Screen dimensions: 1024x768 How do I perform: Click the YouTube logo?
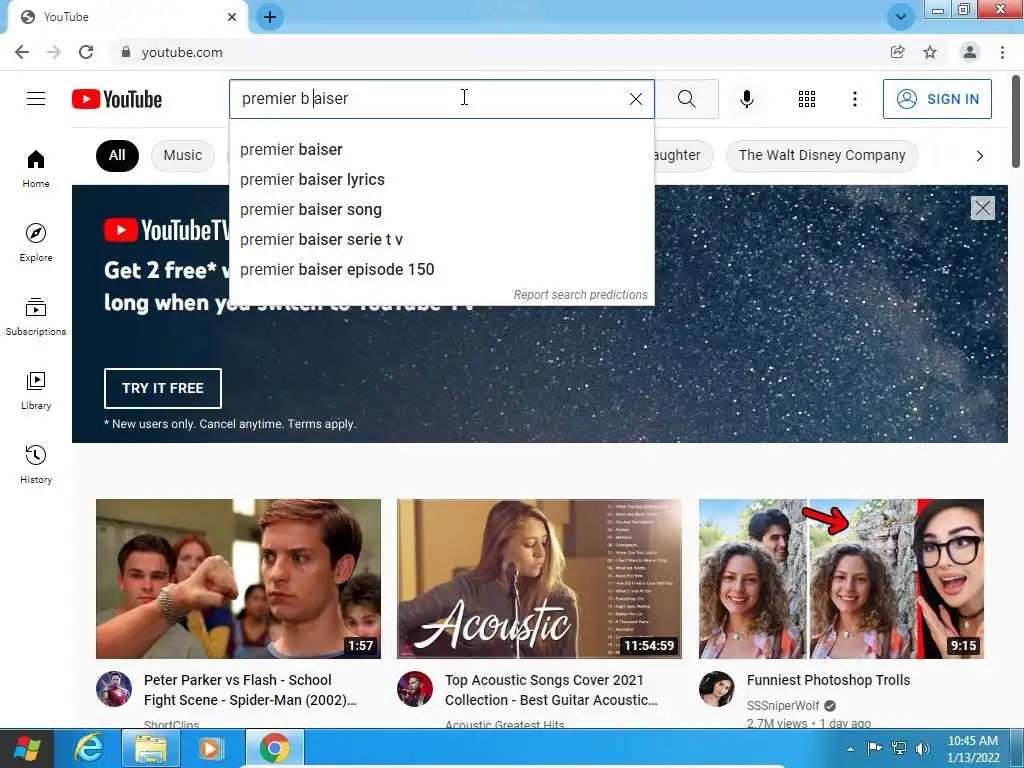point(117,99)
